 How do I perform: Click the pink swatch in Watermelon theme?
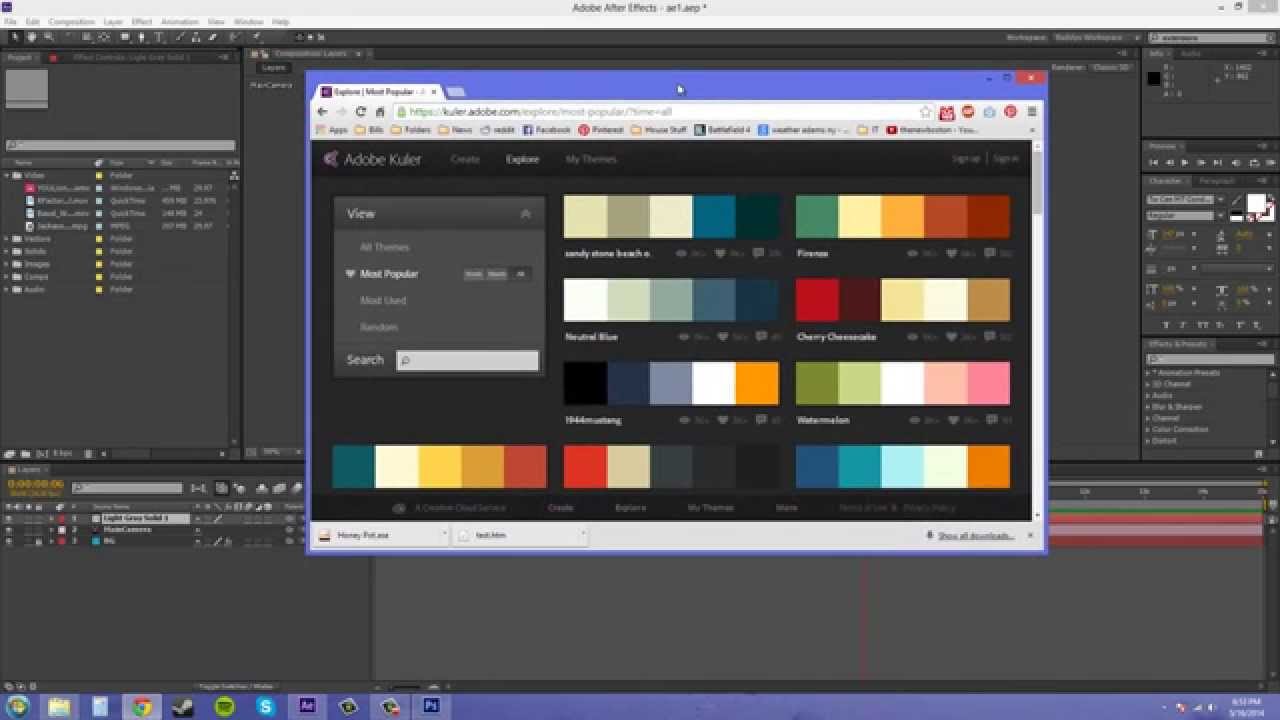[x=989, y=383]
